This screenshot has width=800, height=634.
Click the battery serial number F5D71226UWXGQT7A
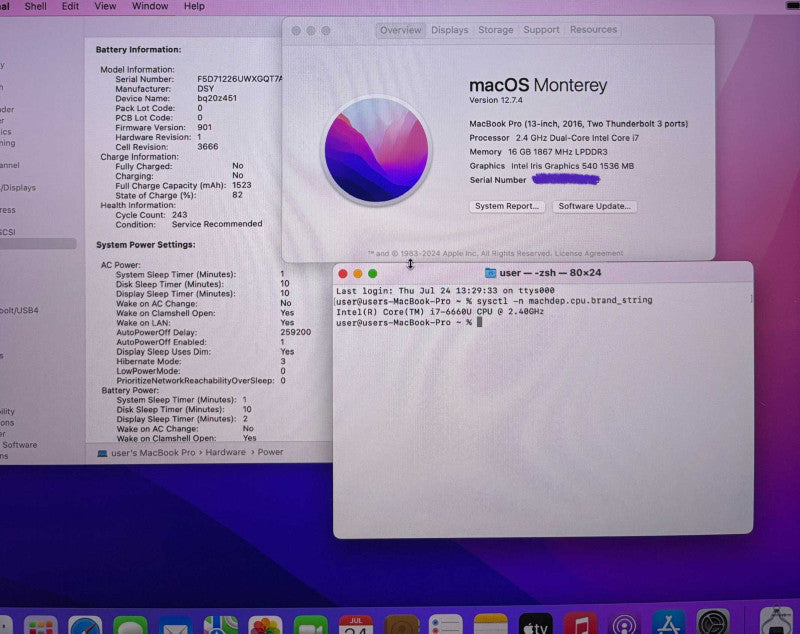(x=240, y=79)
